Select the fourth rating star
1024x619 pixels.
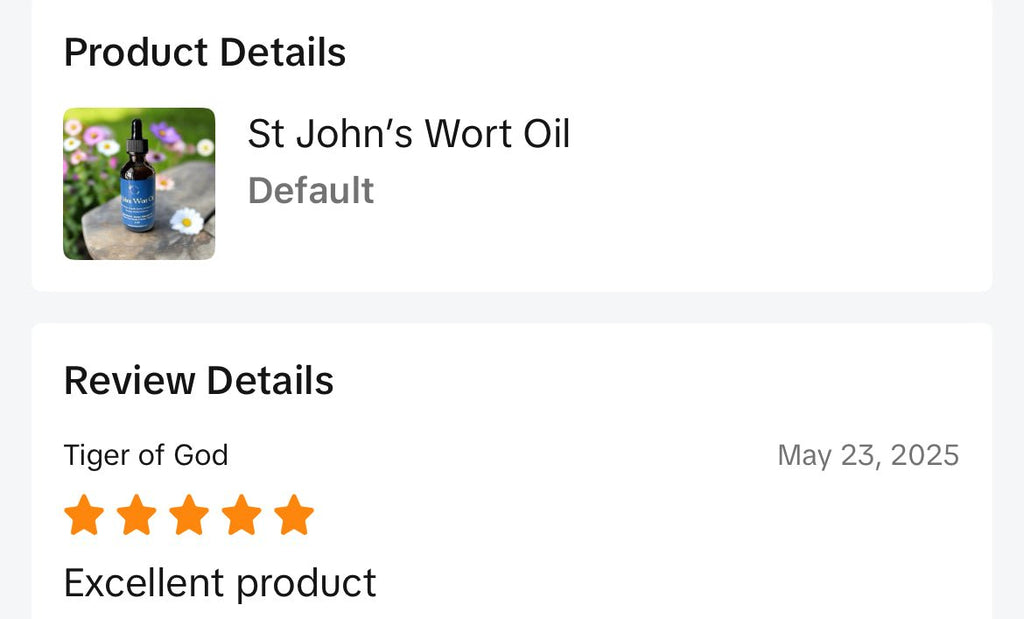[238, 515]
